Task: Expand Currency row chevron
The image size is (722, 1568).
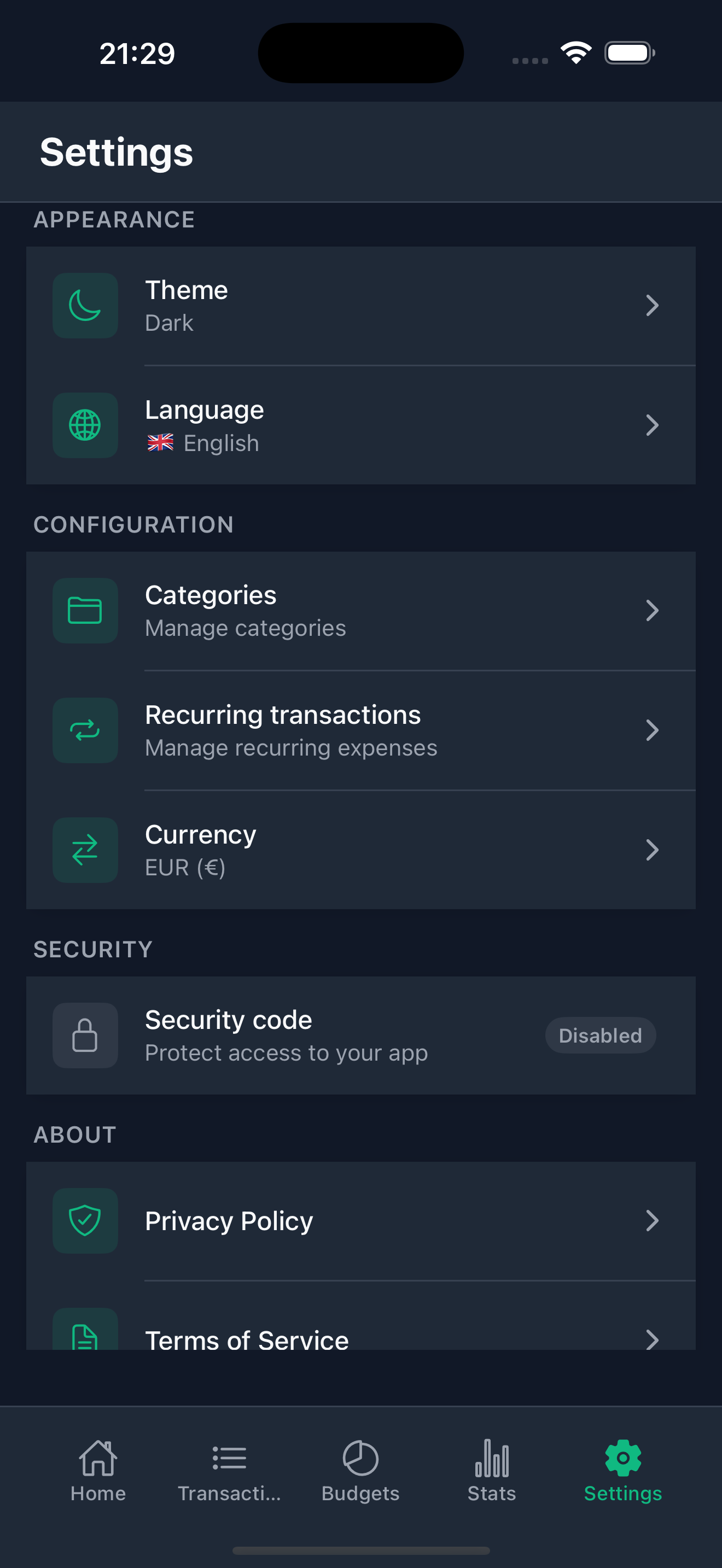Action: (x=652, y=850)
